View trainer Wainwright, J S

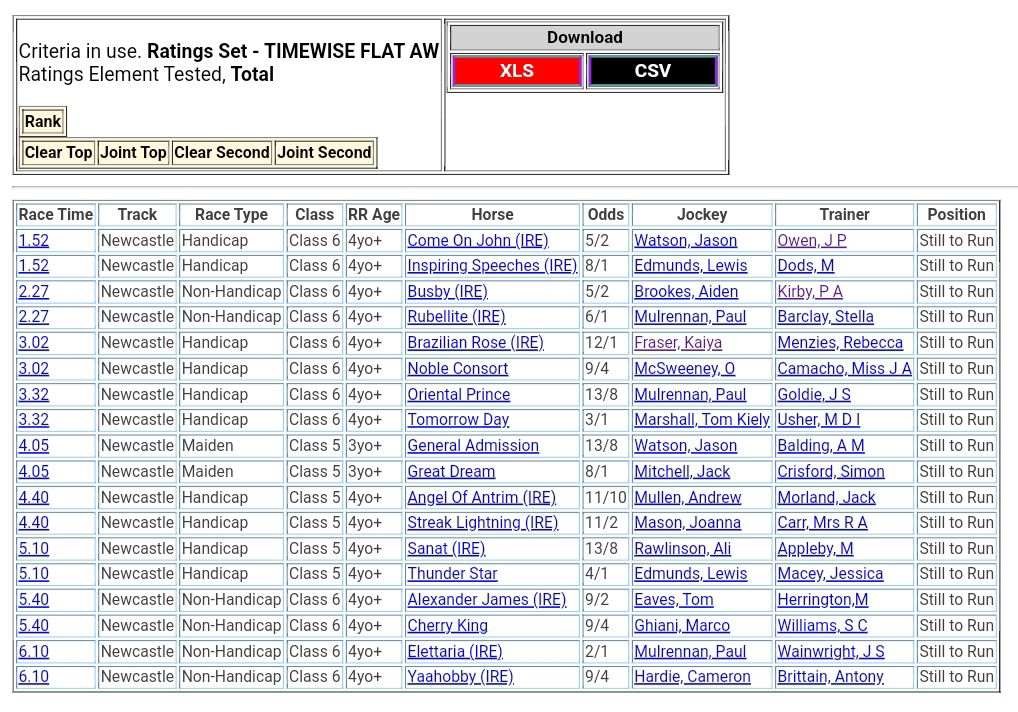(x=830, y=652)
